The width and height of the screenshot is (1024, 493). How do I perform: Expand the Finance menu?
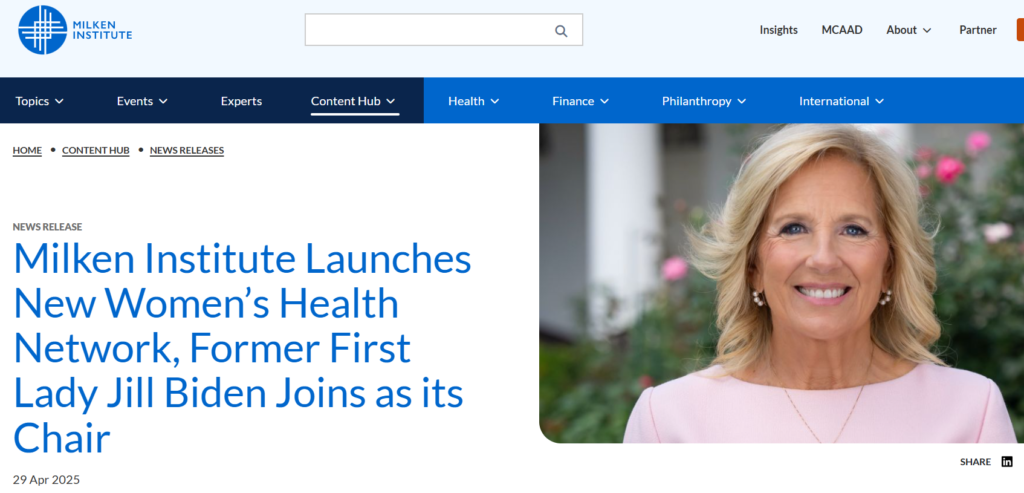point(581,101)
